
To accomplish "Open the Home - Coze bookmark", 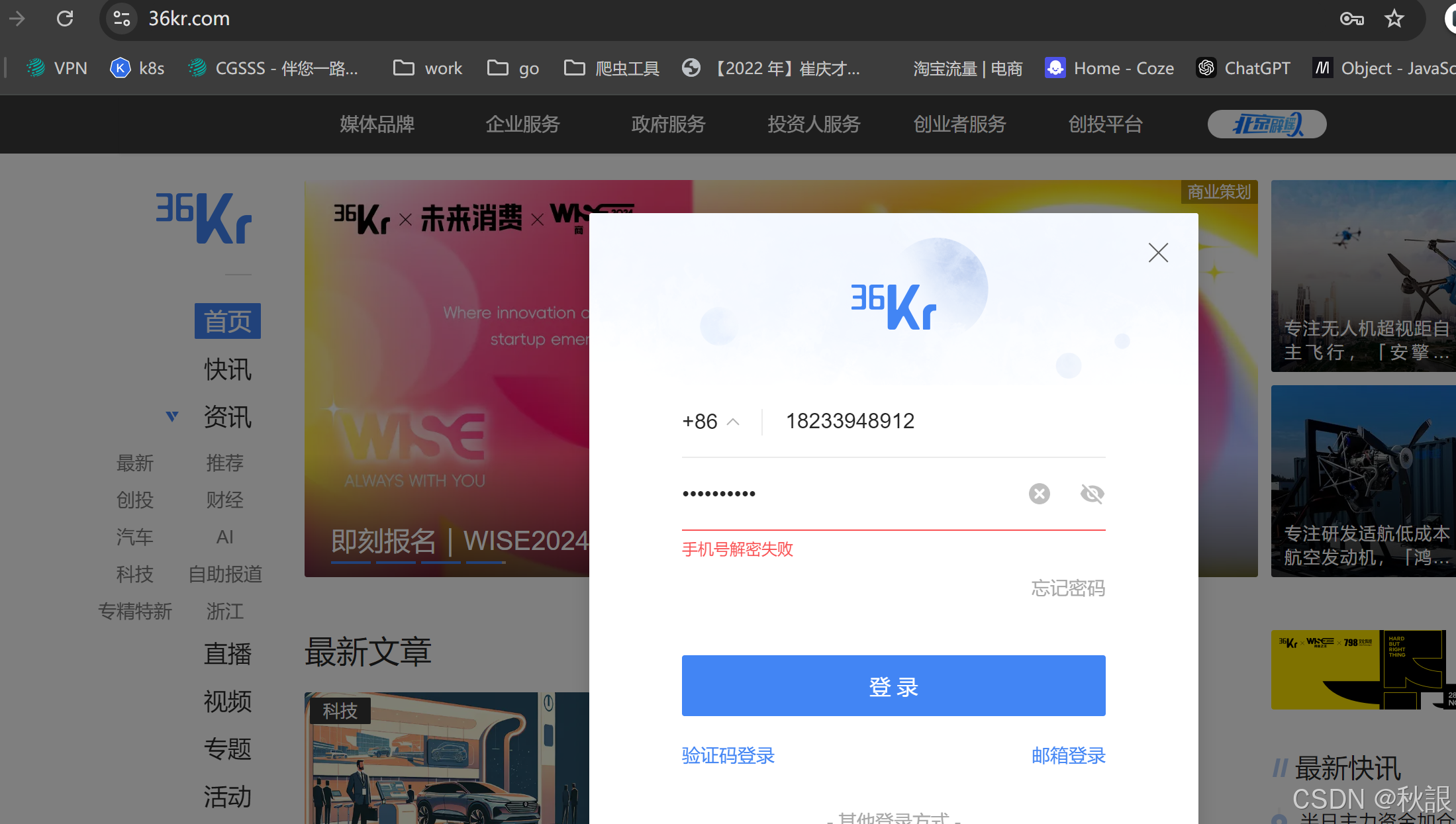I will point(1109,68).
